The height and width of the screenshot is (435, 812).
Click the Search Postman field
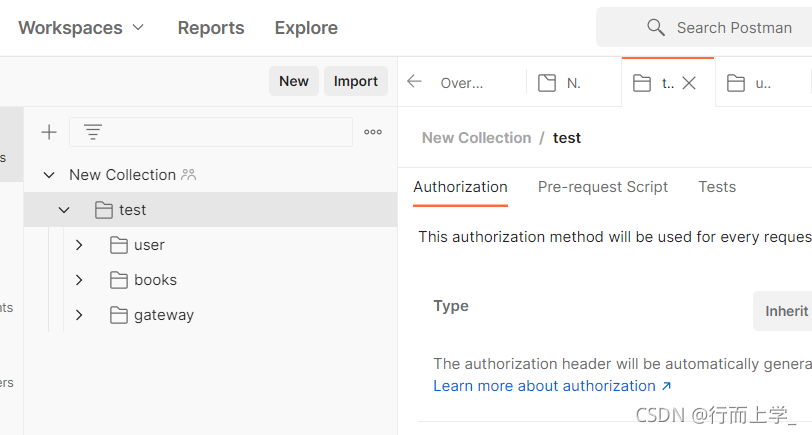pyautogui.click(x=704, y=27)
